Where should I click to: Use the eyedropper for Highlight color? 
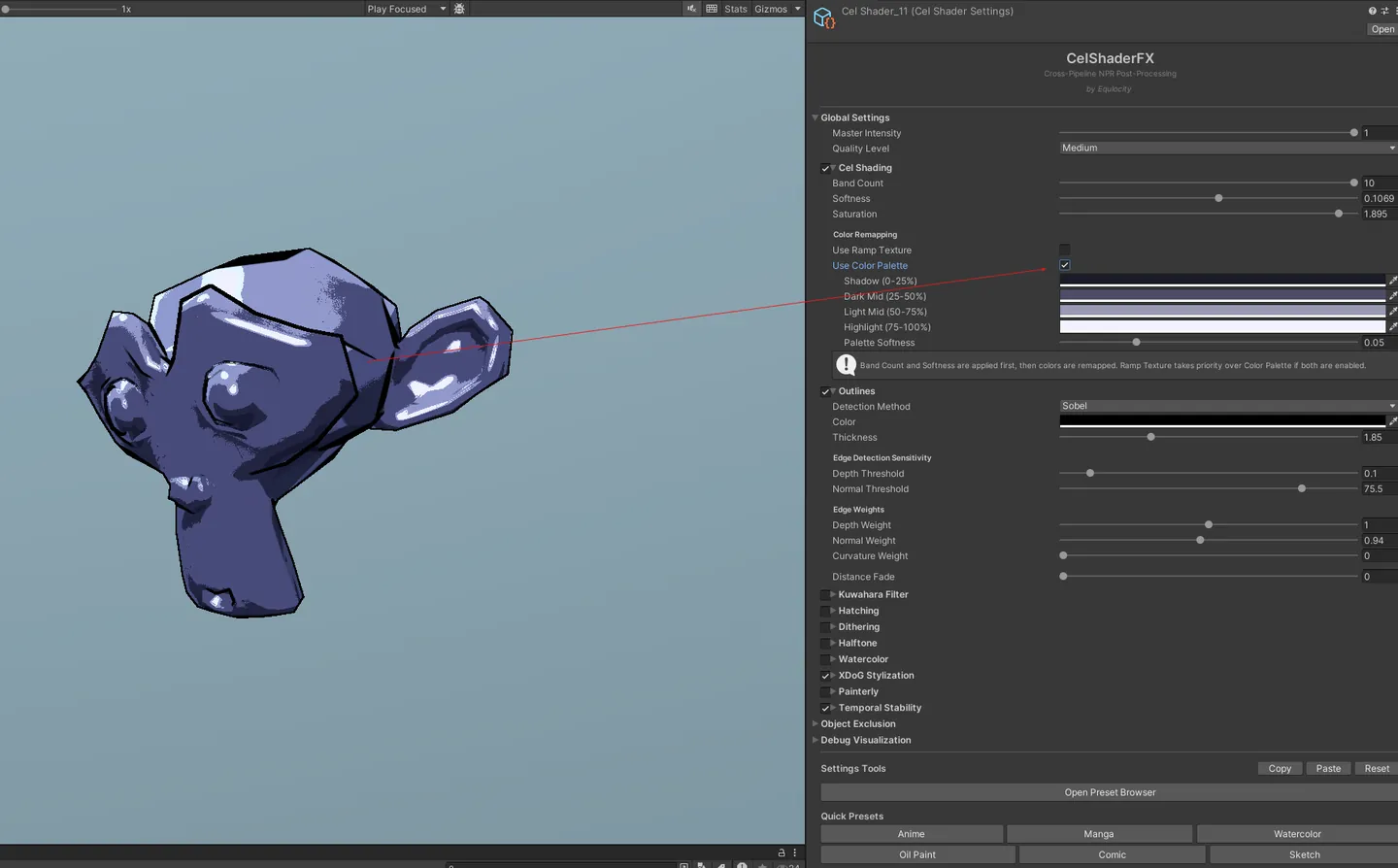1392,327
